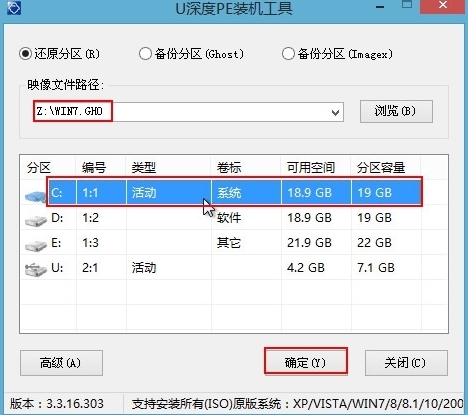
Task: Click the C: drive icon
Action: tap(35, 196)
